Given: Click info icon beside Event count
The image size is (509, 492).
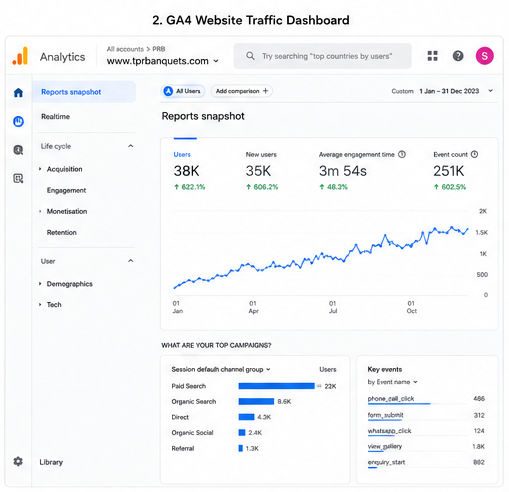Looking at the screenshot, I should (474, 154).
